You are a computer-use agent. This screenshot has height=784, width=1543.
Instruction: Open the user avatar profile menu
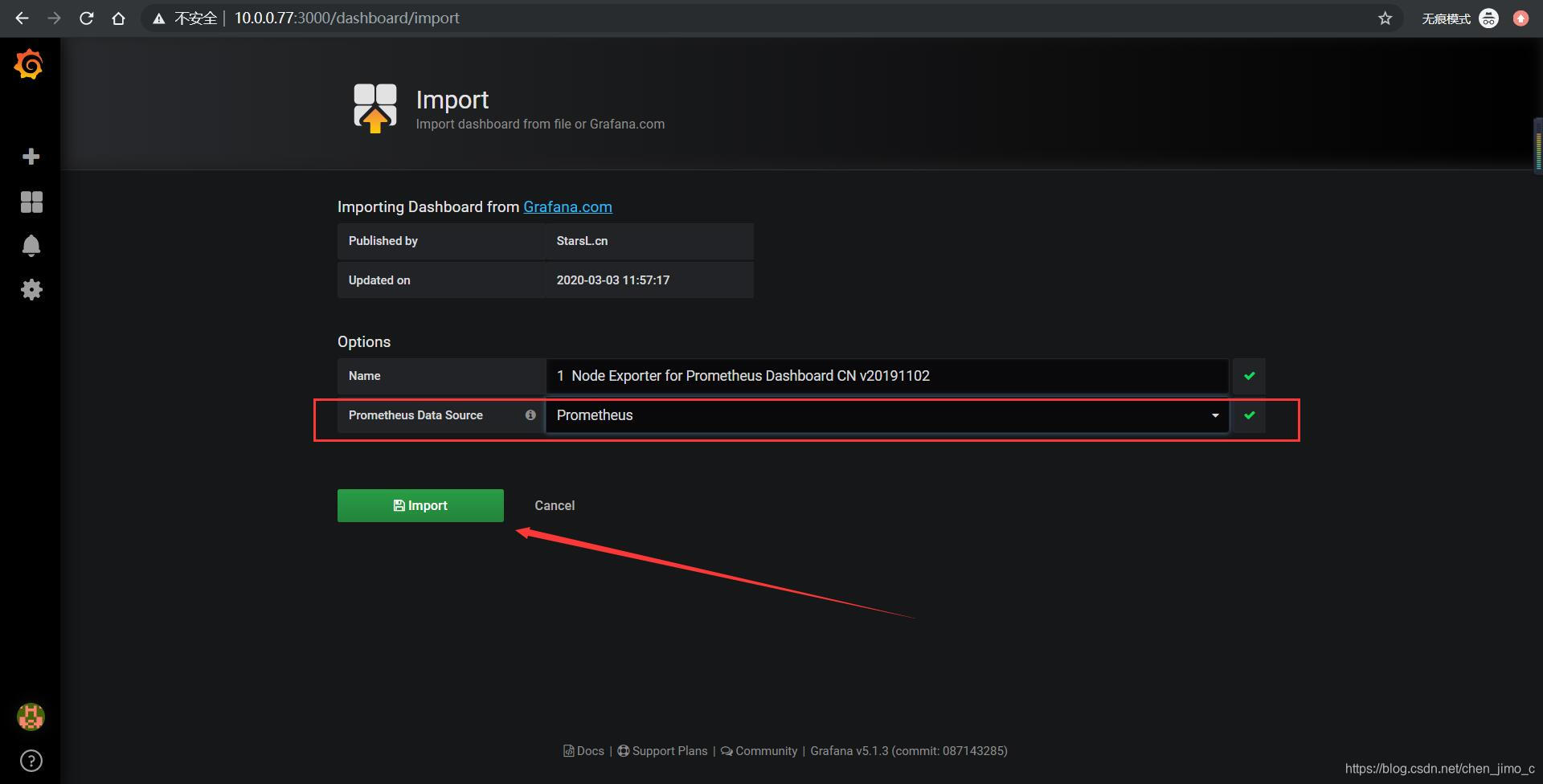[31, 717]
